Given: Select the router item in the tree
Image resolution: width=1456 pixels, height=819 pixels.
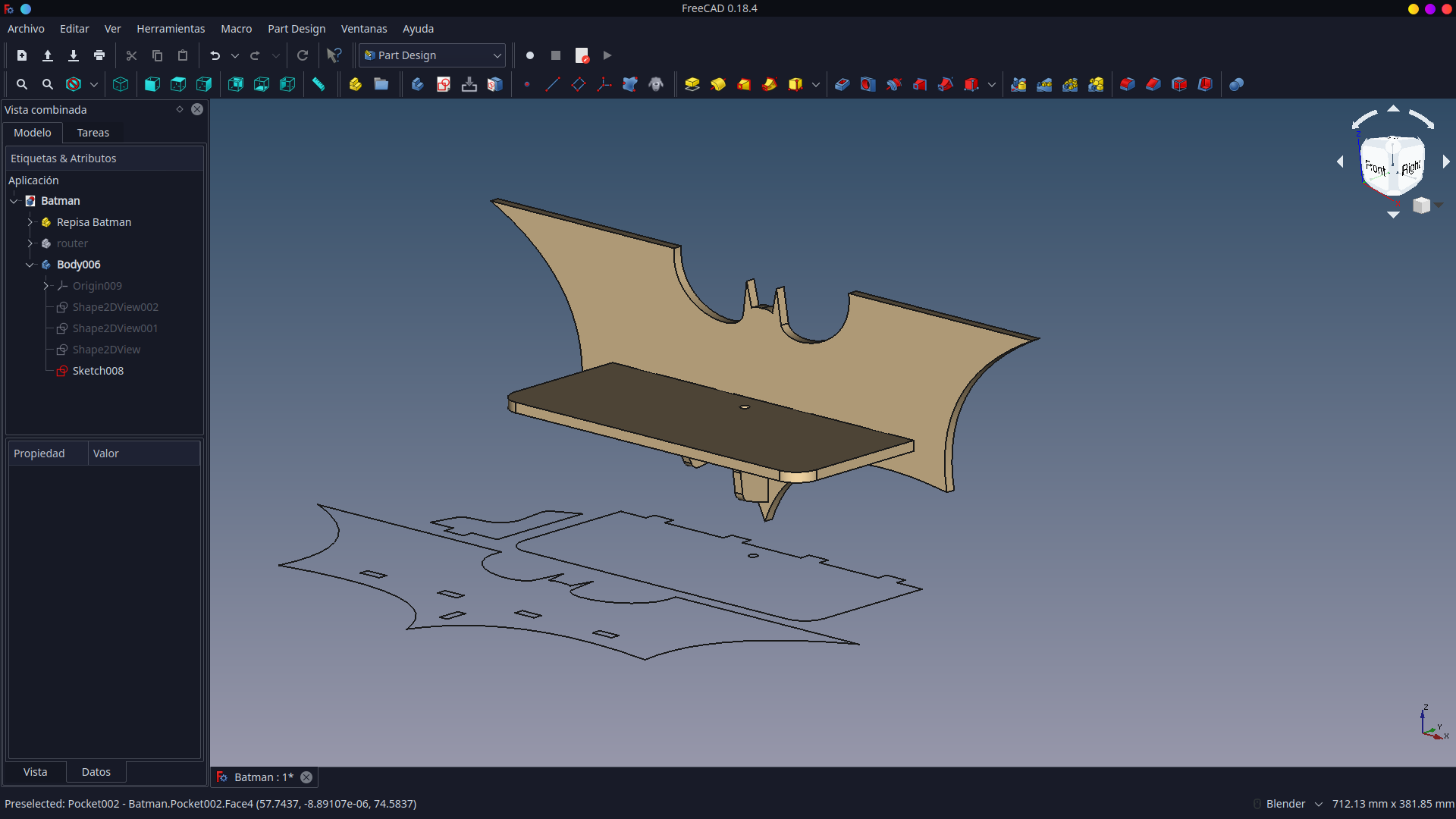Looking at the screenshot, I should tap(72, 243).
